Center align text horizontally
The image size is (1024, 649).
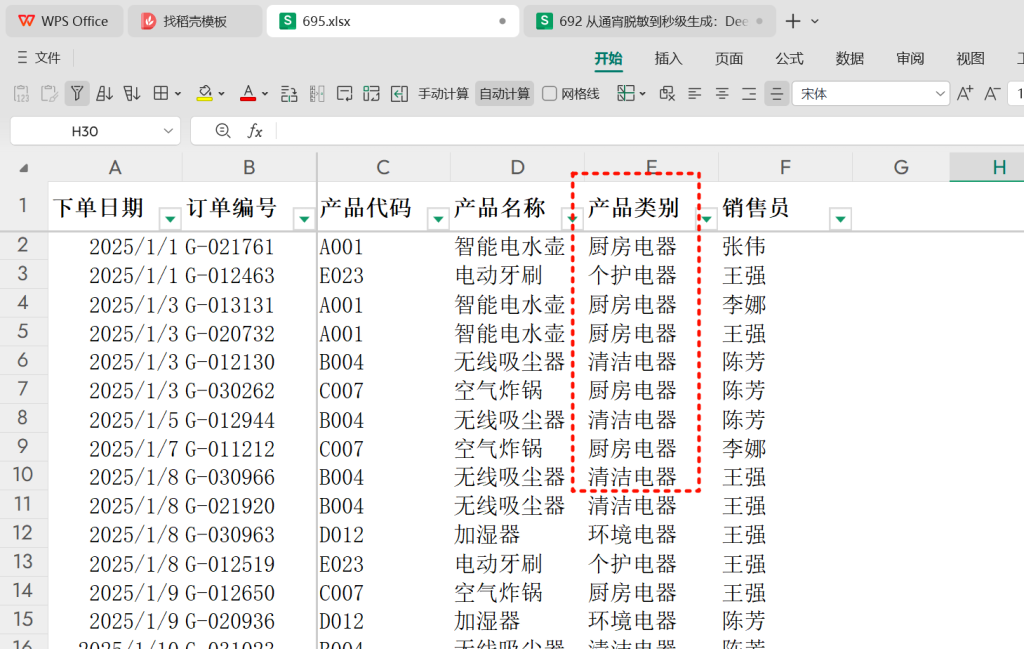click(x=722, y=94)
